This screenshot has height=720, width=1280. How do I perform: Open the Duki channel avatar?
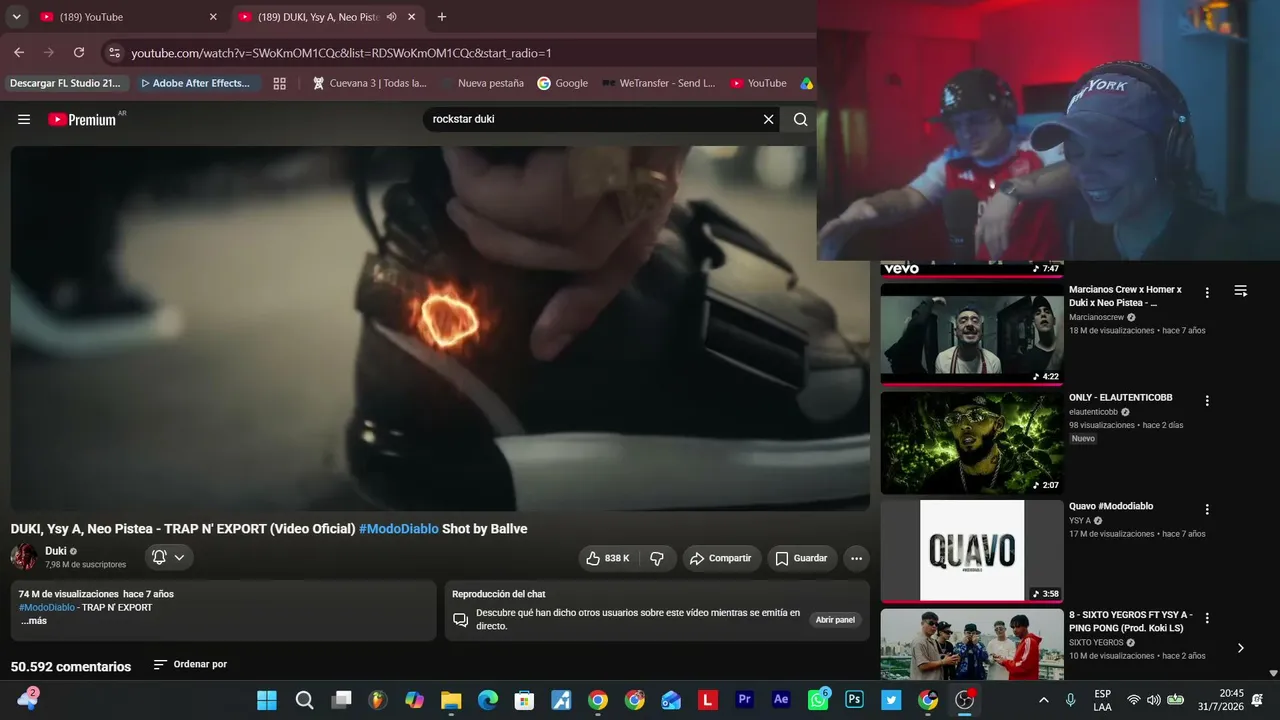coord(24,557)
